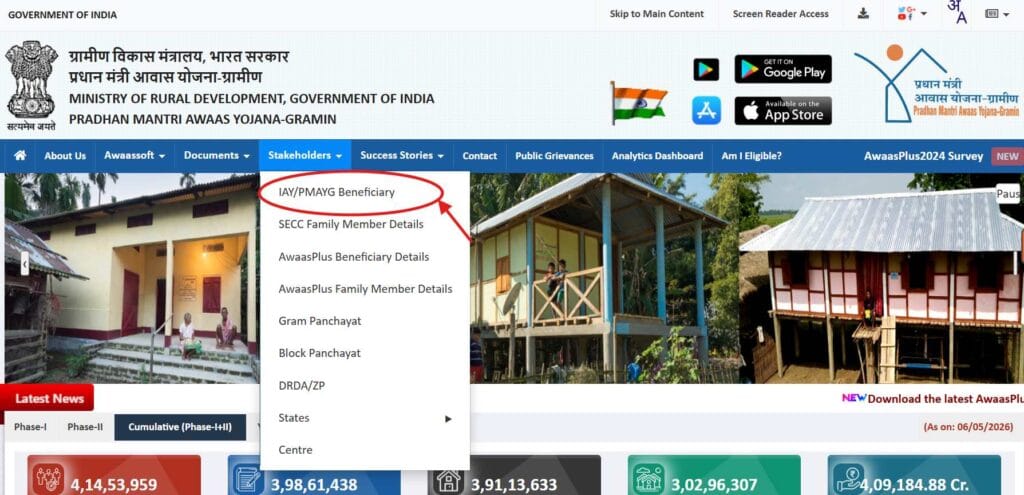Click the language switch अ/A icon
The image size is (1024, 495).
pyautogui.click(x=957, y=12)
